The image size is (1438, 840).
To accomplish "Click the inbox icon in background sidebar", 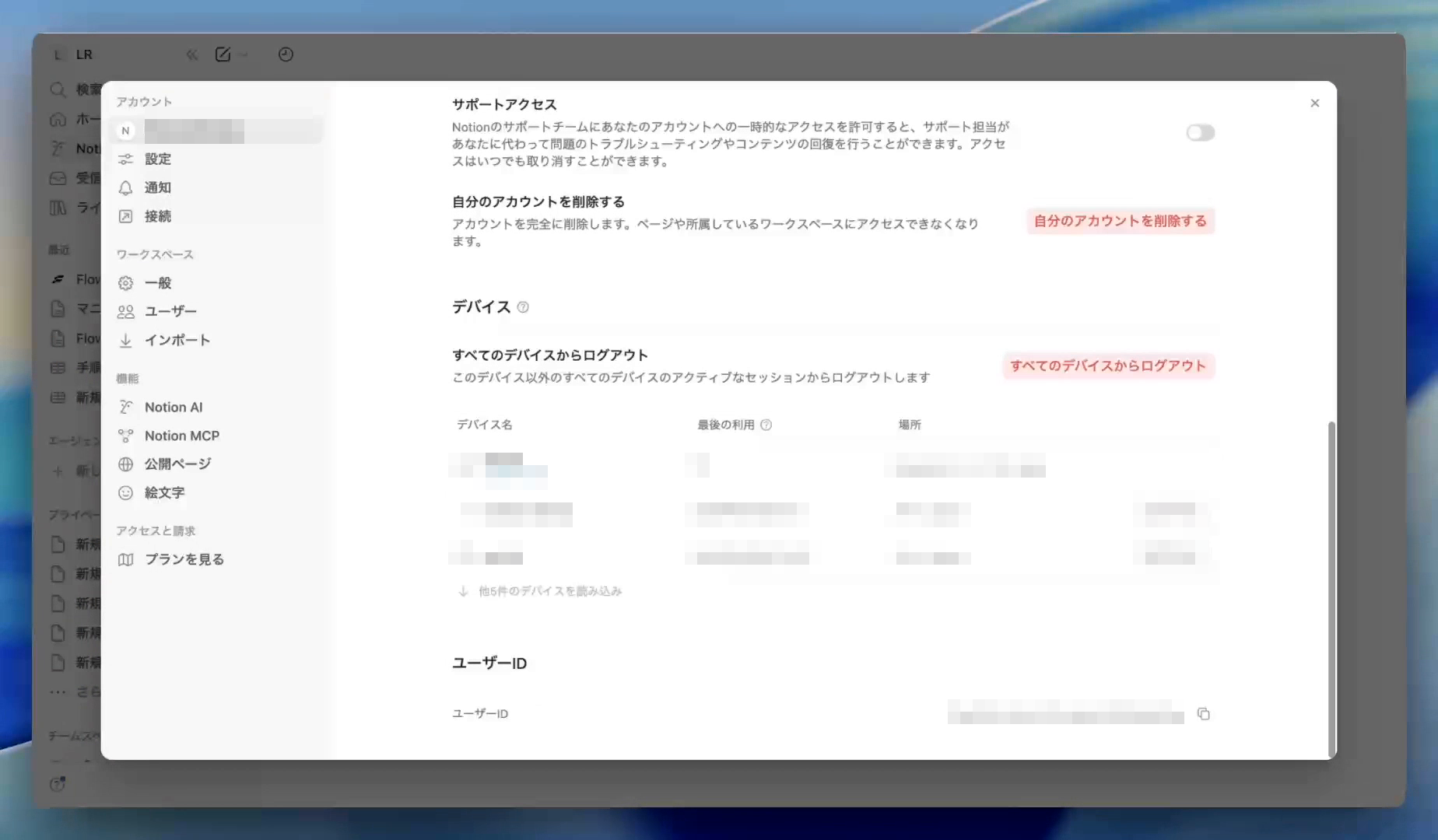I will point(58,178).
